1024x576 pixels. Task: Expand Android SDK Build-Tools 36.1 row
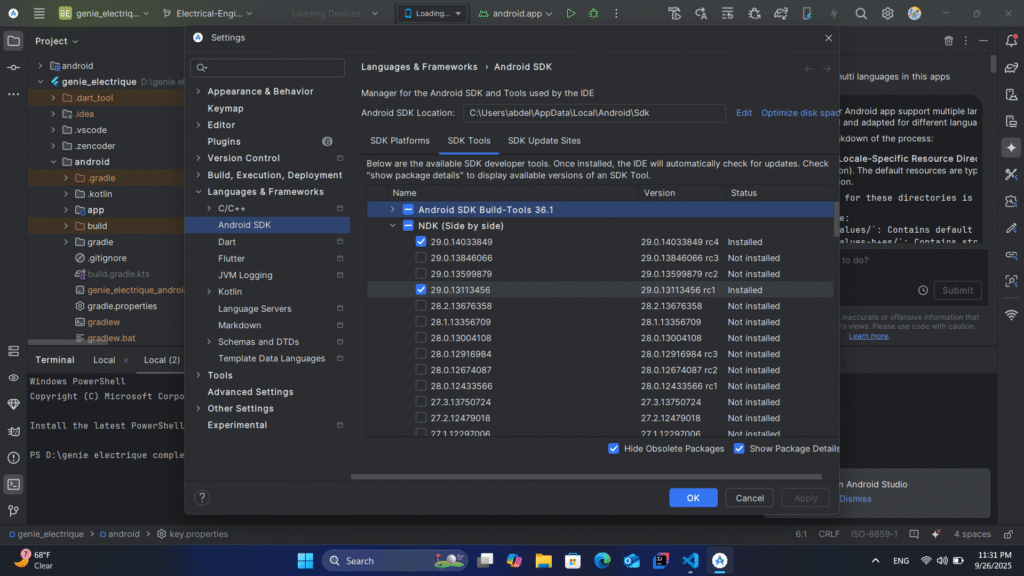(x=393, y=210)
